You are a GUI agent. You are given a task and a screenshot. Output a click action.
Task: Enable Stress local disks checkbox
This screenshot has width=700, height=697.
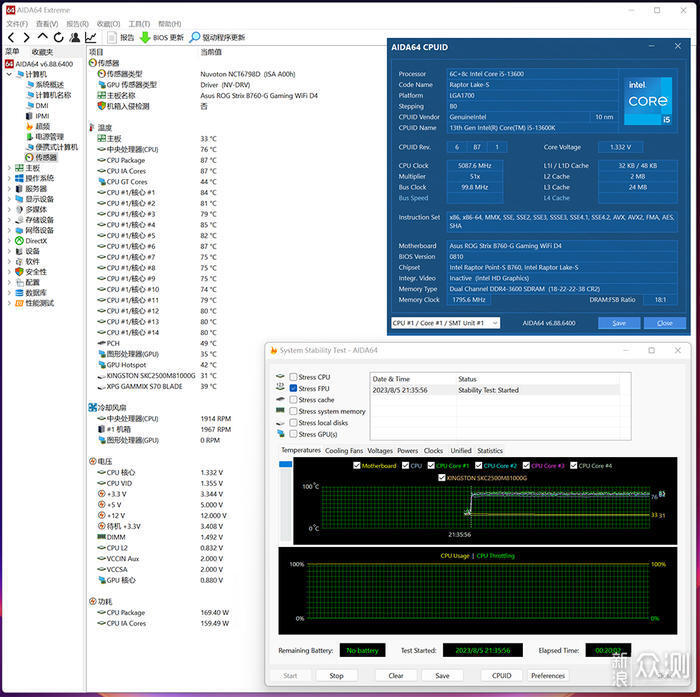click(x=293, y=422)
